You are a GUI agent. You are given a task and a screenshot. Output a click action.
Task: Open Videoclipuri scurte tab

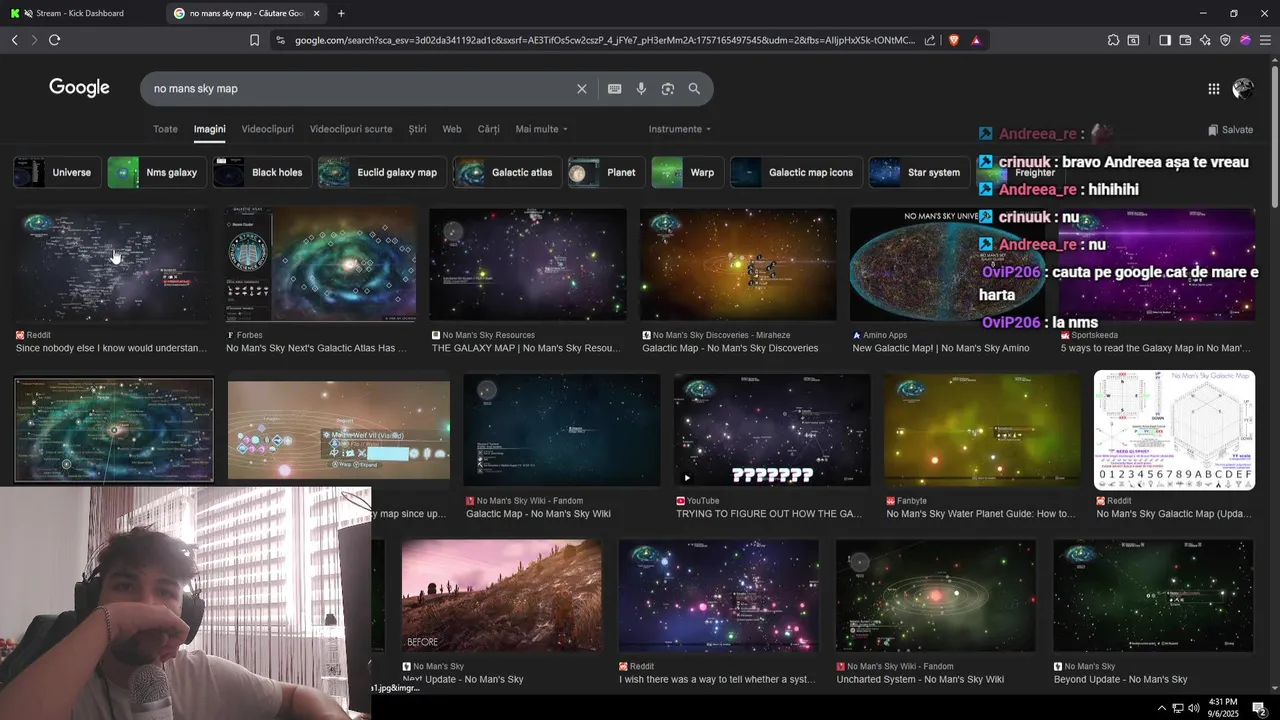351,129
